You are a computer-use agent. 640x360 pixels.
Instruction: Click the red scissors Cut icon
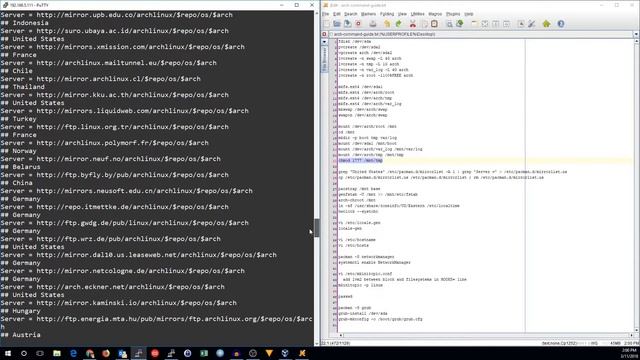[413, 24]
